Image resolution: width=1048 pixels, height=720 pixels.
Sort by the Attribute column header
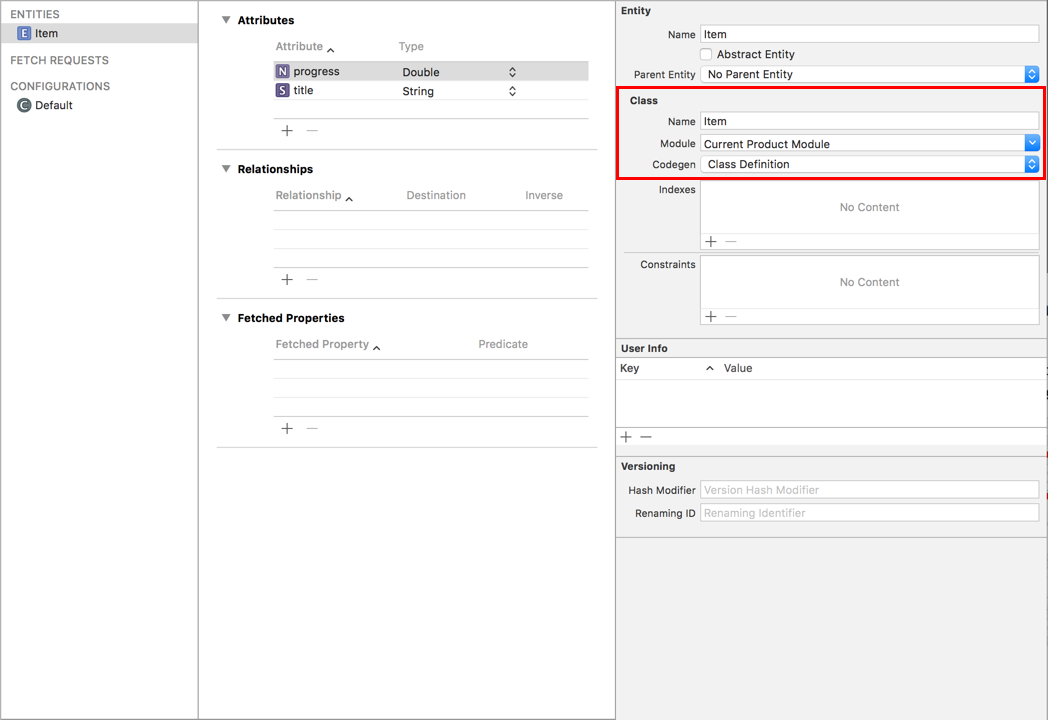coord(304,46)
